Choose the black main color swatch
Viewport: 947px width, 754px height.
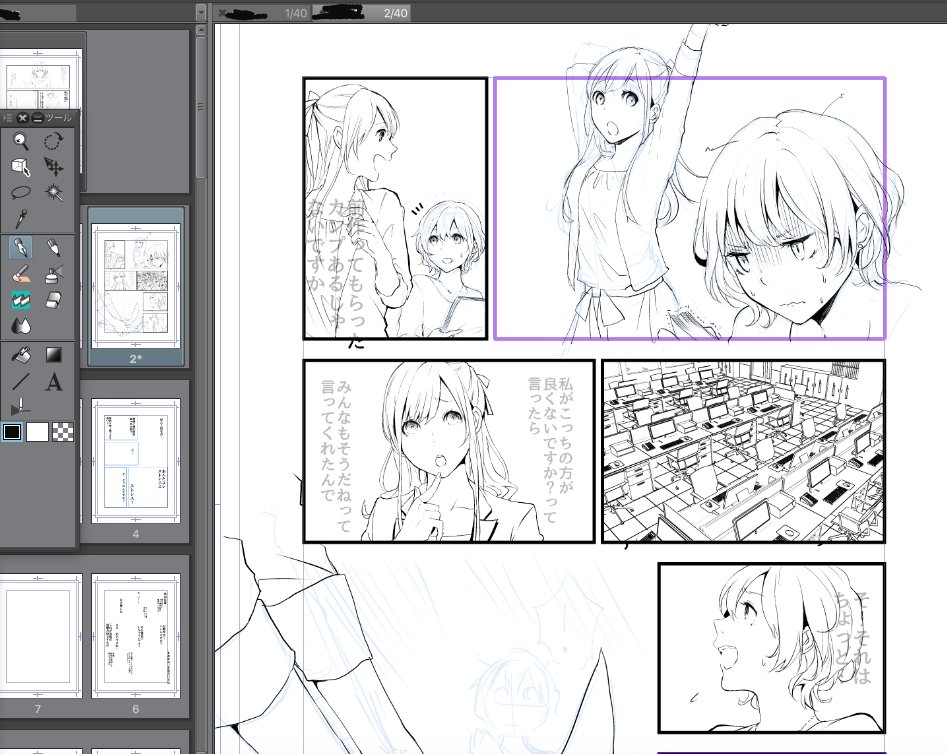pos(12,432)
